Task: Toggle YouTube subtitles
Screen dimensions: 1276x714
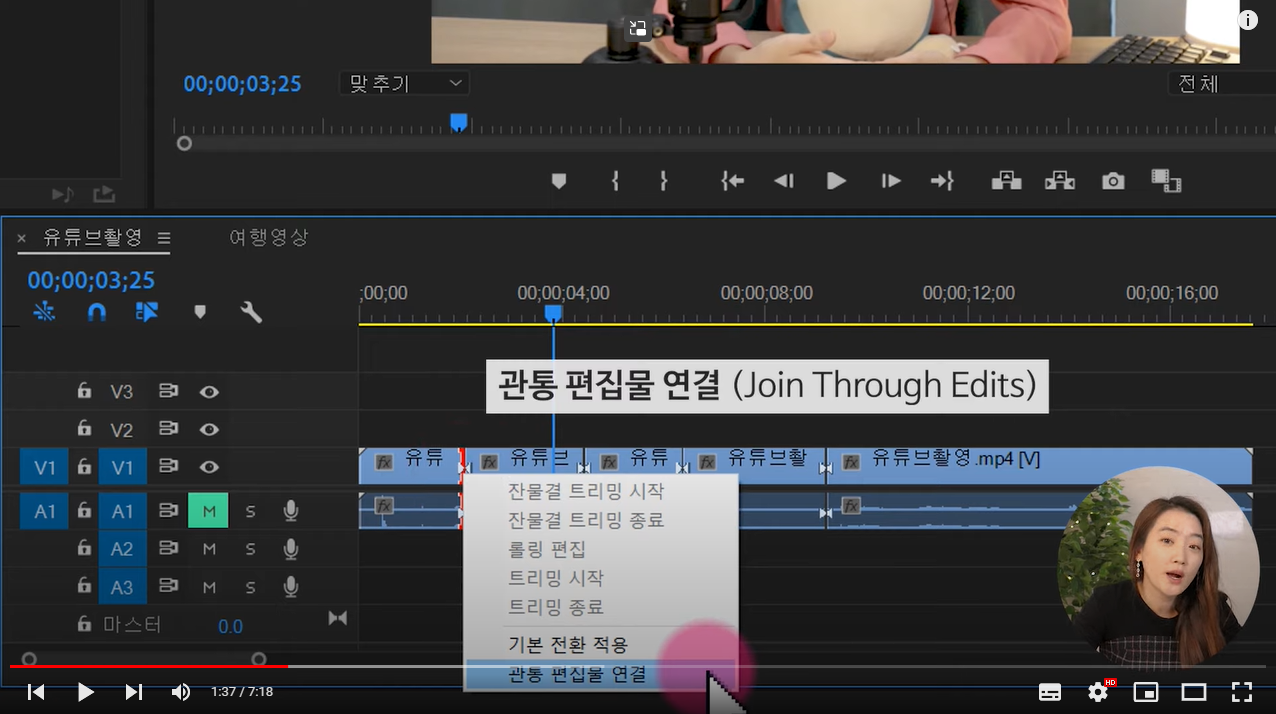Action: pyautogui.click(x=1049, y=692)
